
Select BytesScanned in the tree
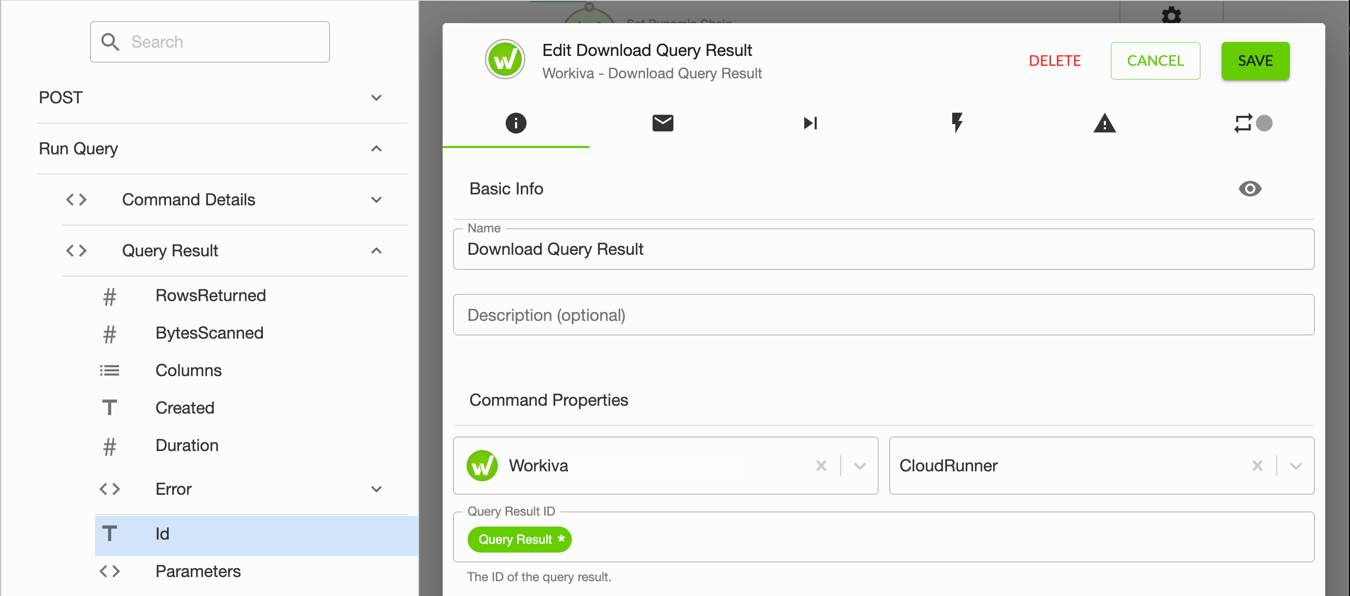210,333
